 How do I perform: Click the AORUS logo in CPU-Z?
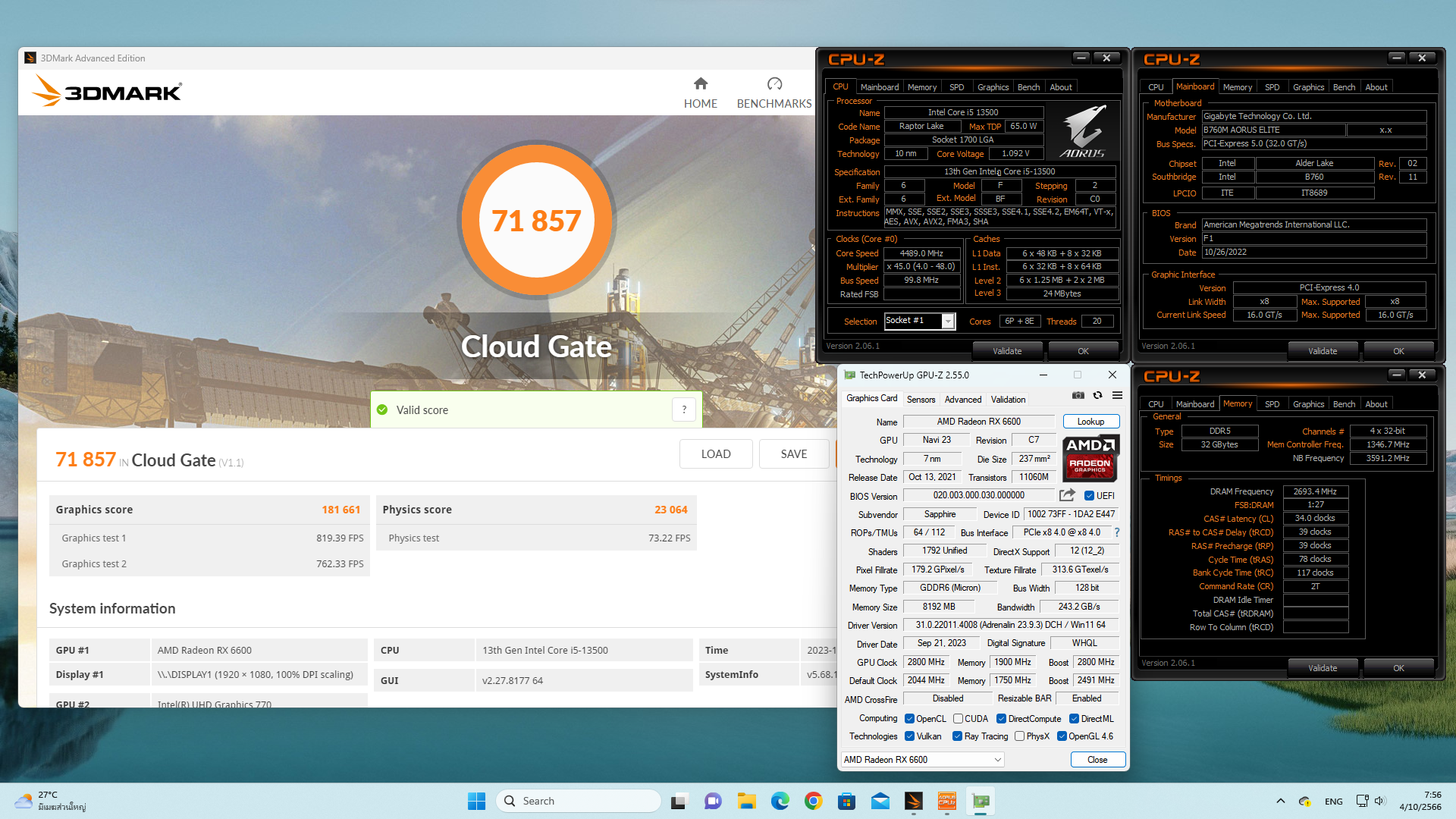1083,131
